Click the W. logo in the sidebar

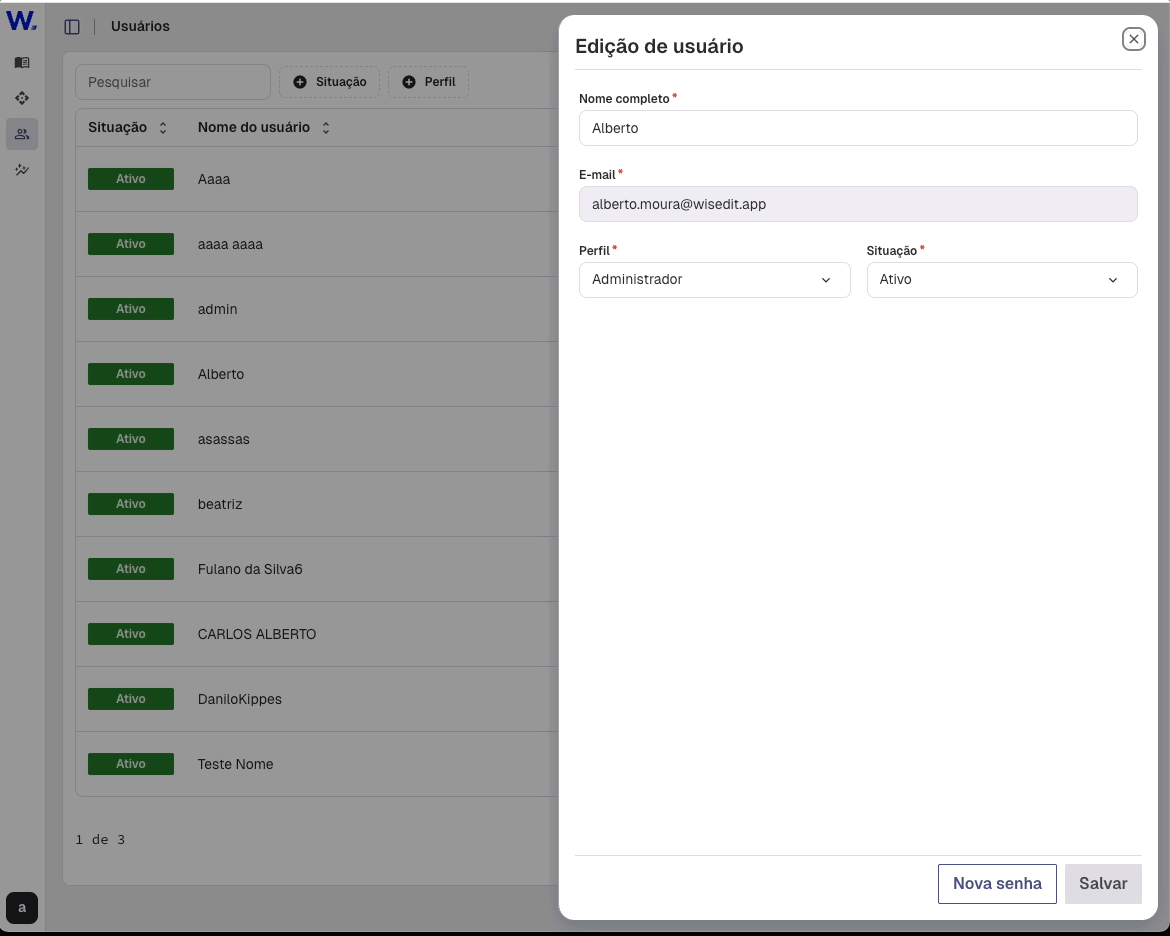tap(22, 21)
